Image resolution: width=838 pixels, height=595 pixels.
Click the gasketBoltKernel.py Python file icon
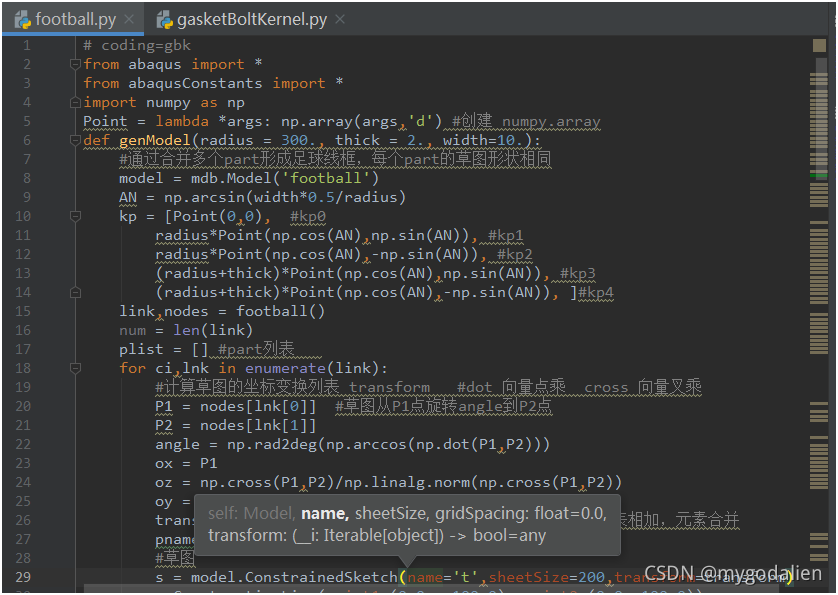tap(162, 19)
